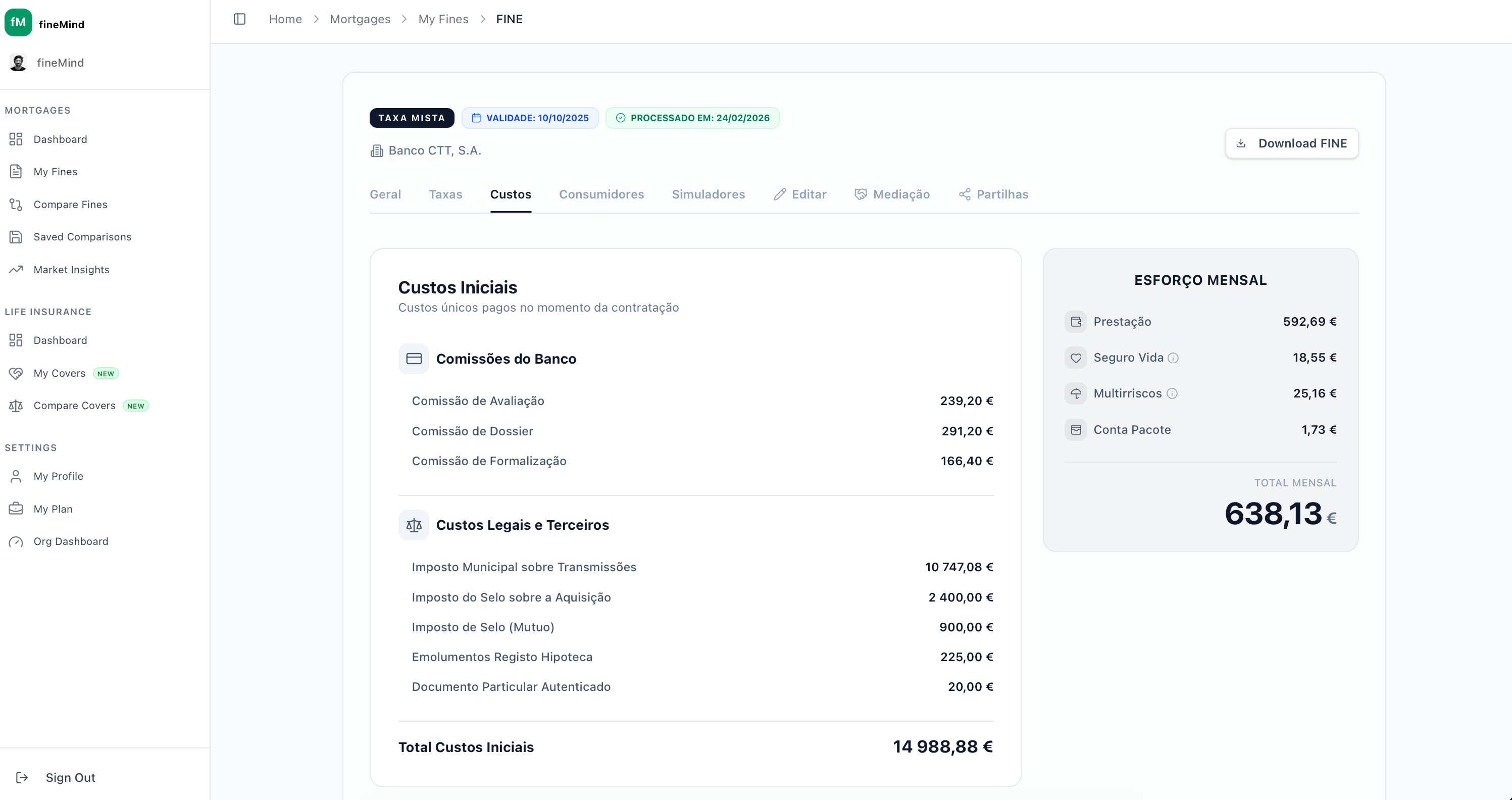This screenshot has width=1512, height=800.
Task: Click the fineMind logo icon
Action: coord(18,23)
